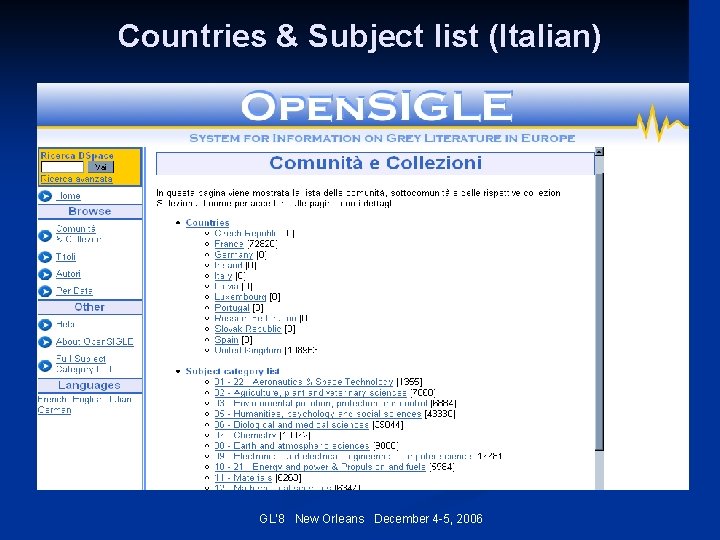
Task: Open the Ricerca avanzata link
Action: (76, 179)
